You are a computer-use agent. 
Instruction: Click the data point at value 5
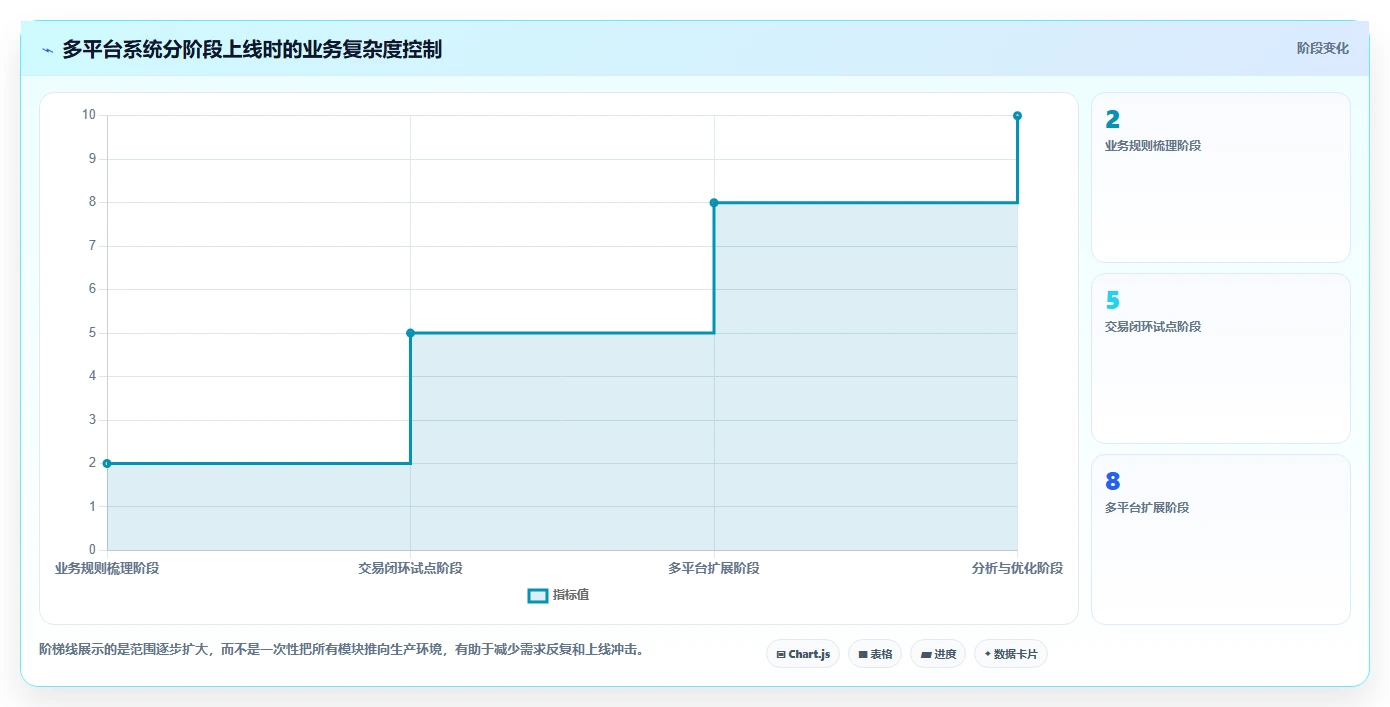[410, 333]
